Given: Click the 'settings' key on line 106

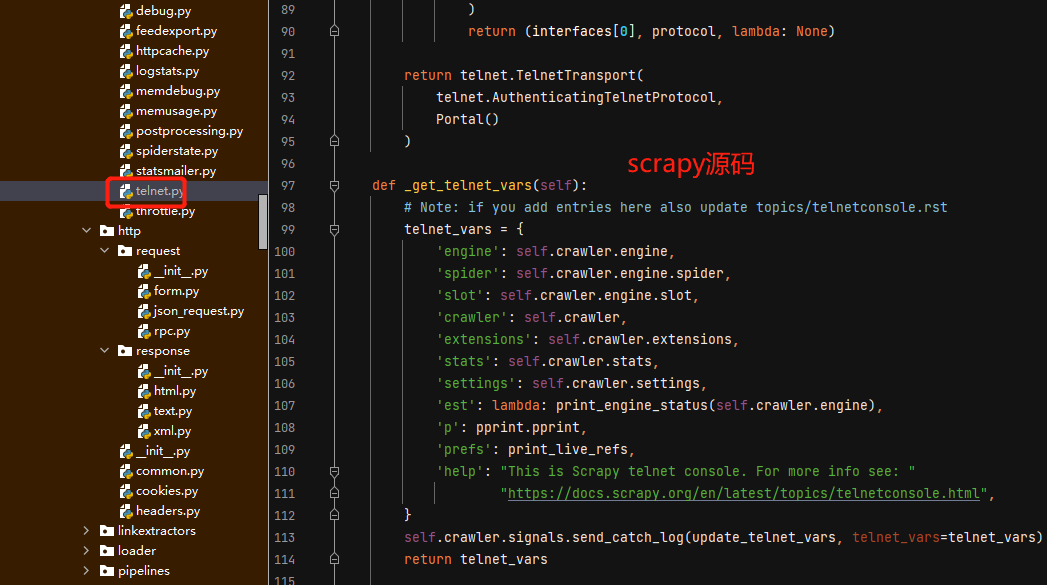Looking at the screenshot, I should tap(475, 384).
